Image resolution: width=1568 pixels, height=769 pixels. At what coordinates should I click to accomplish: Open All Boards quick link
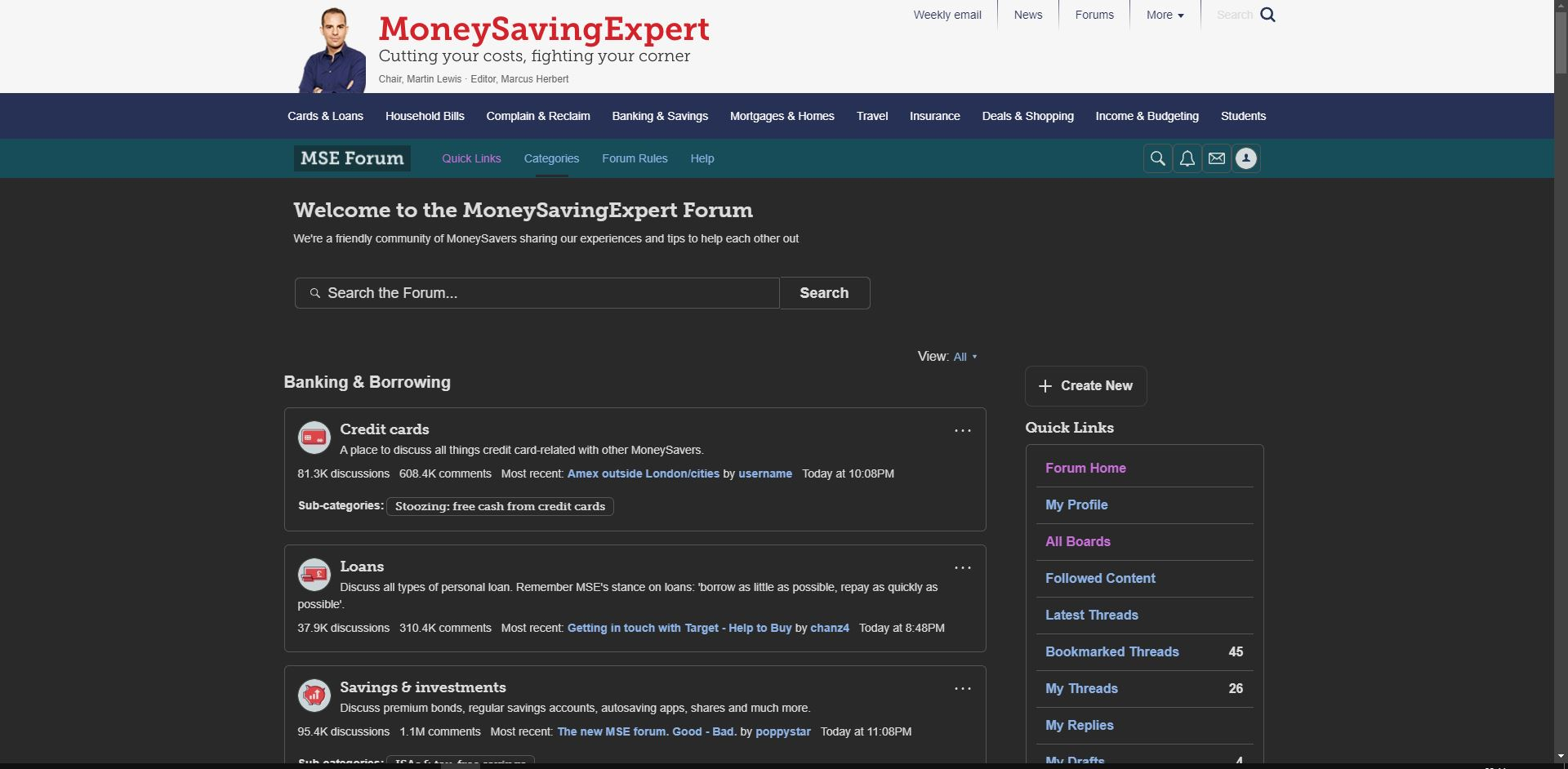point(1078,541)
